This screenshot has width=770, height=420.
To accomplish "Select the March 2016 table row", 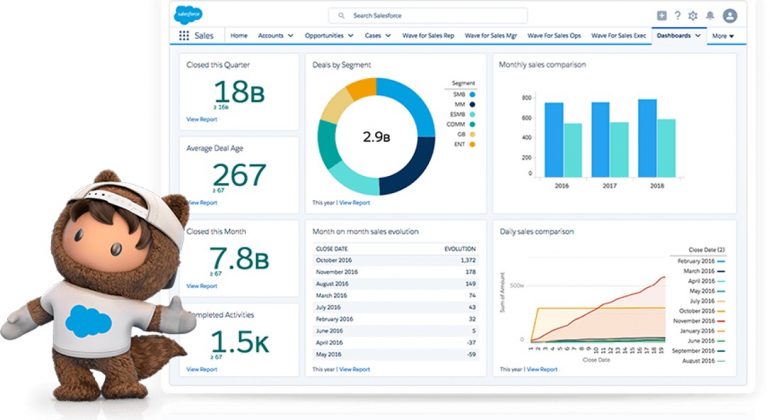I will click(x=395, y=296).
